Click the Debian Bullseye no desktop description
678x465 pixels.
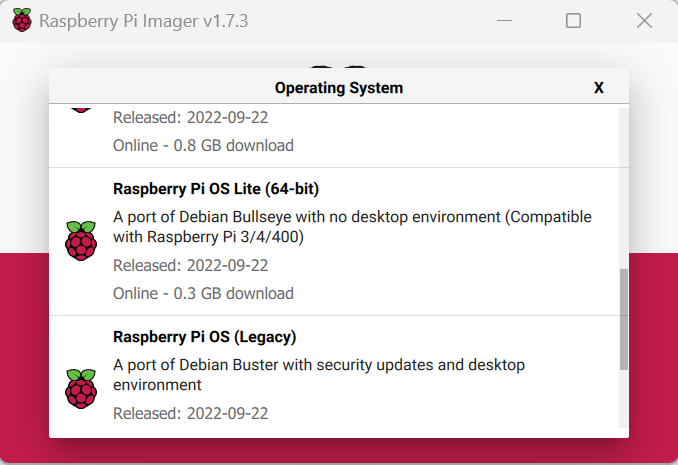pos(352,227)
